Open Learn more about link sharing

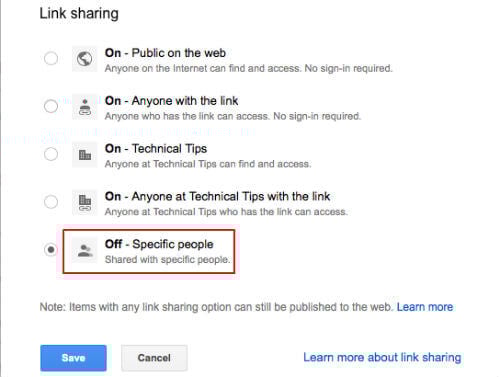pyautogui.click(x=382, y=357)
